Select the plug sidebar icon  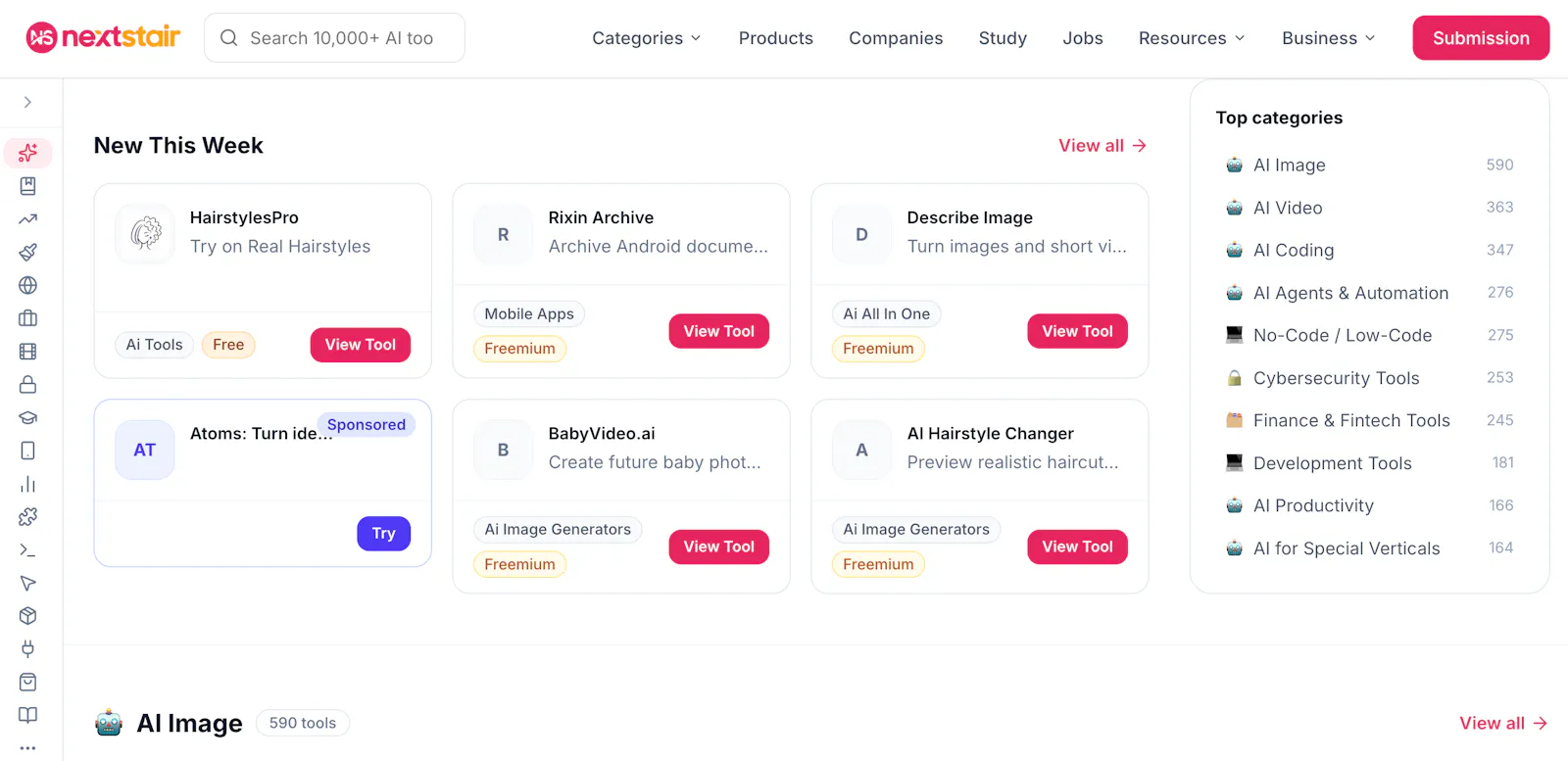click(28, 648)
